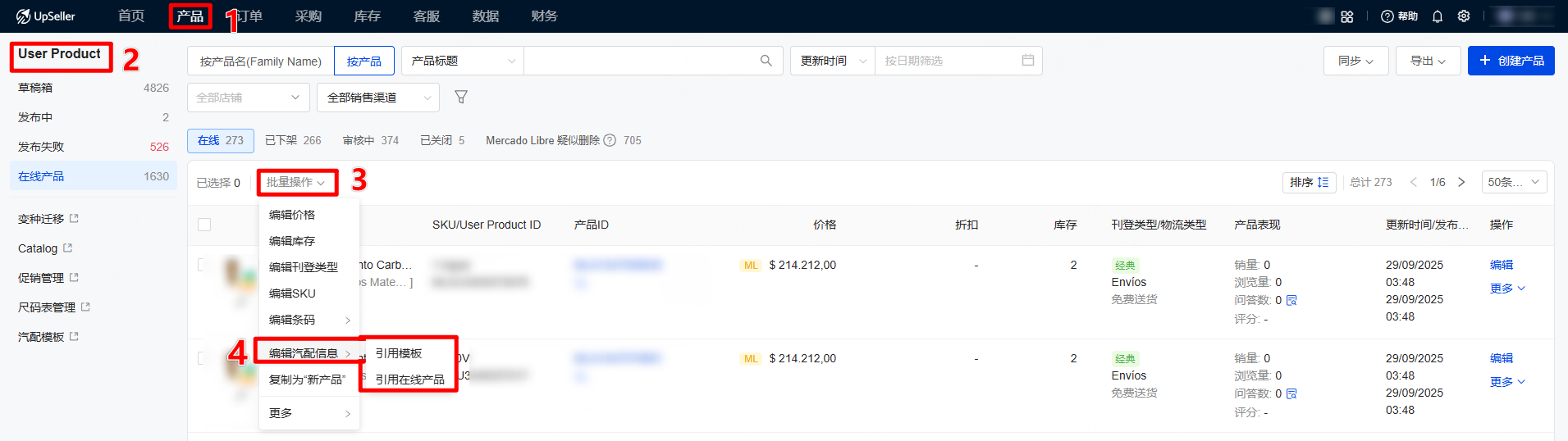Viewport: 1568px width, 441px height.
Task: Expand the 批量操作 dropdown
Action: coord(296,182)
